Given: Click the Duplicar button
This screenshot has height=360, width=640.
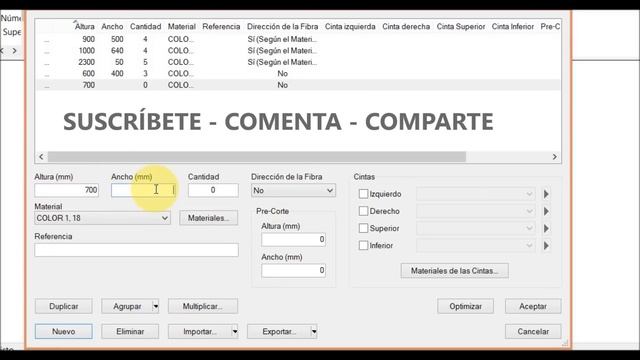Looking at the screenshot, I should 64,306.
